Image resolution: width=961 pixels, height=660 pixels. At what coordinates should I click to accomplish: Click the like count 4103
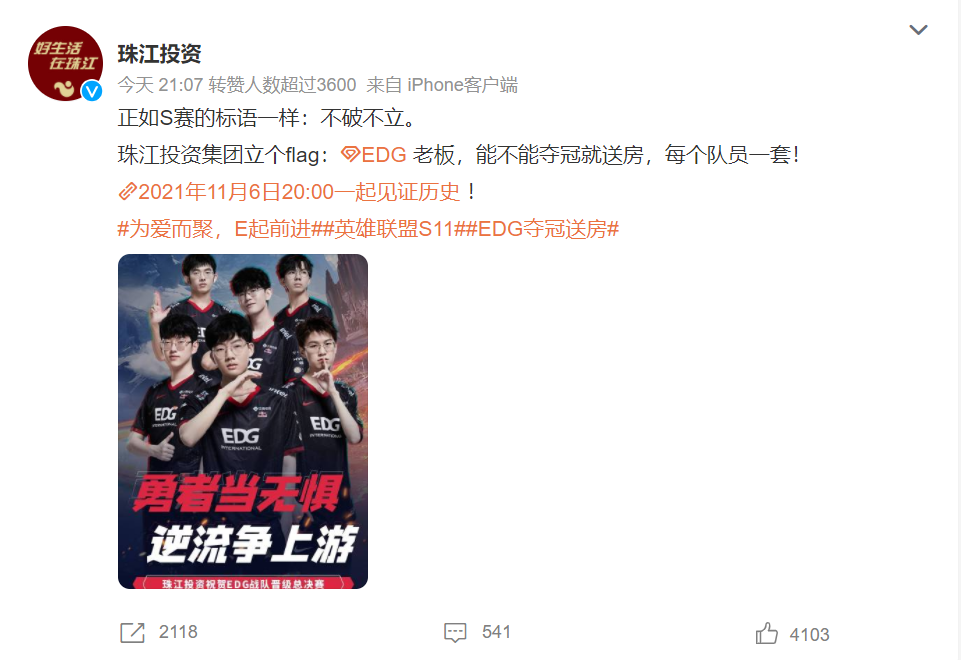[809, 634]
